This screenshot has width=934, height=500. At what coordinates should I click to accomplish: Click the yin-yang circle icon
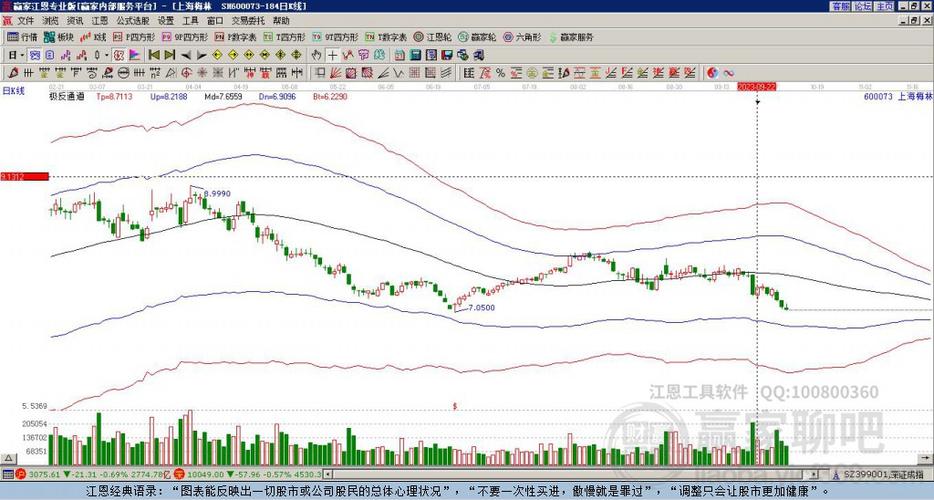click(x=712, y=73)
